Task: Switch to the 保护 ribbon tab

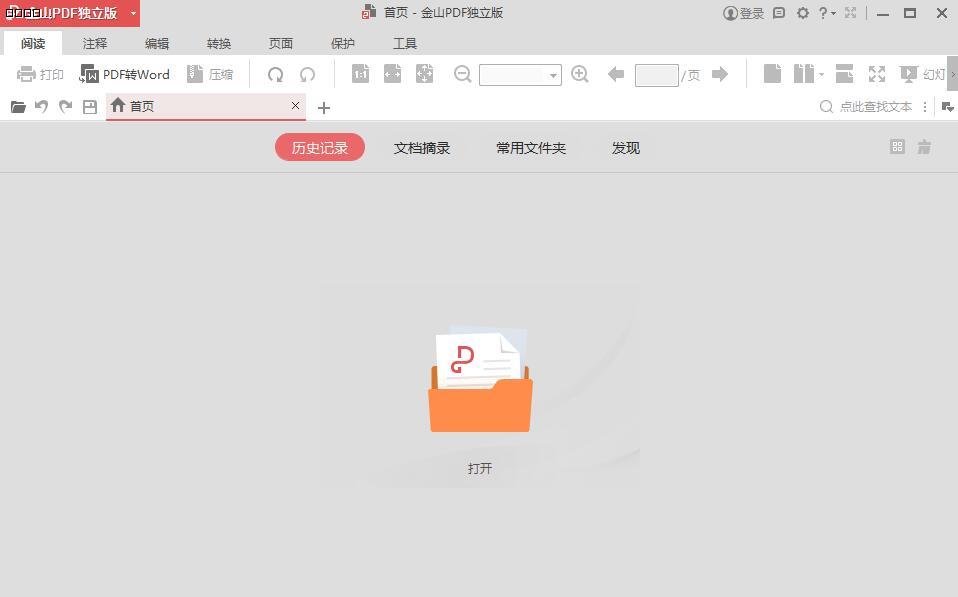Action: 343,43
